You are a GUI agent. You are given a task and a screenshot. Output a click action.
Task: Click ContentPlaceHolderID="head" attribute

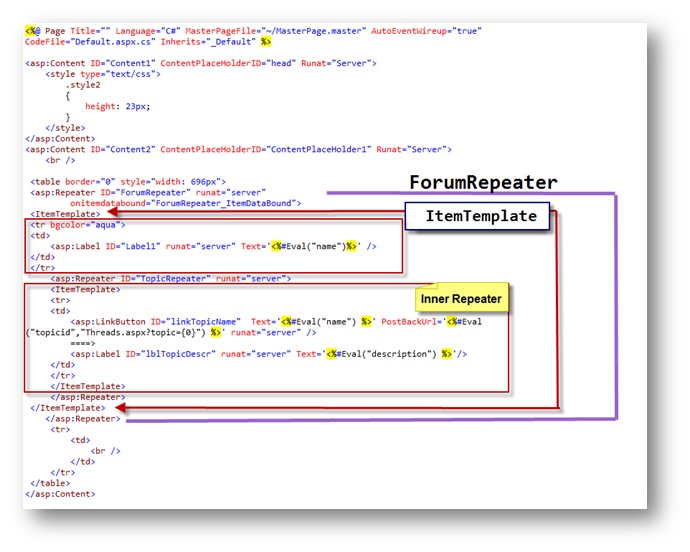pyautogui.click(x=228, y=63)
